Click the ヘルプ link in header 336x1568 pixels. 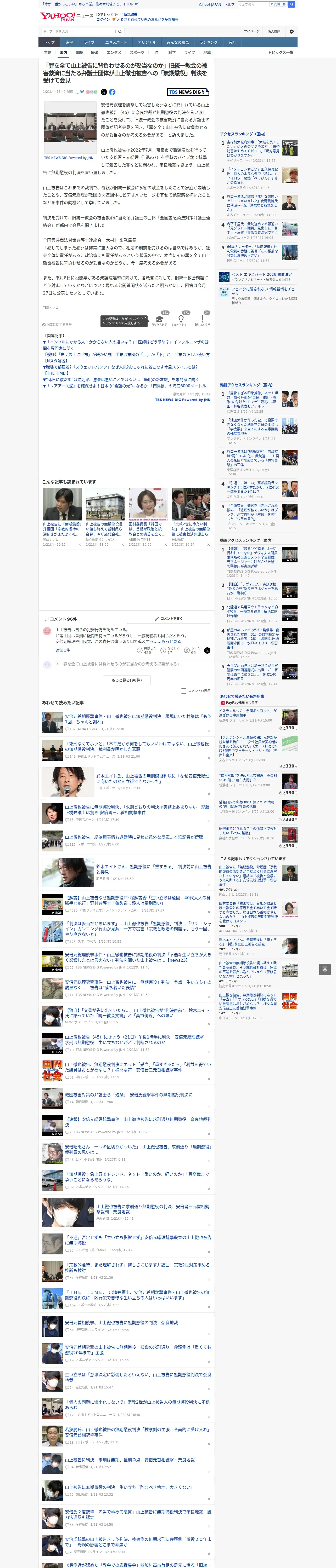coord(229,4)
